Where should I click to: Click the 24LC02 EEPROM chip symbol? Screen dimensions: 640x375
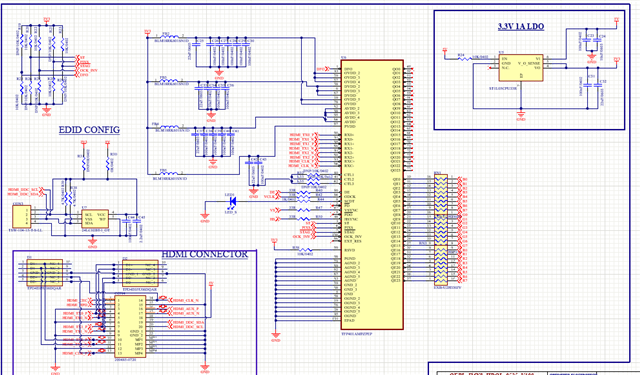click(x=96, y=219)
